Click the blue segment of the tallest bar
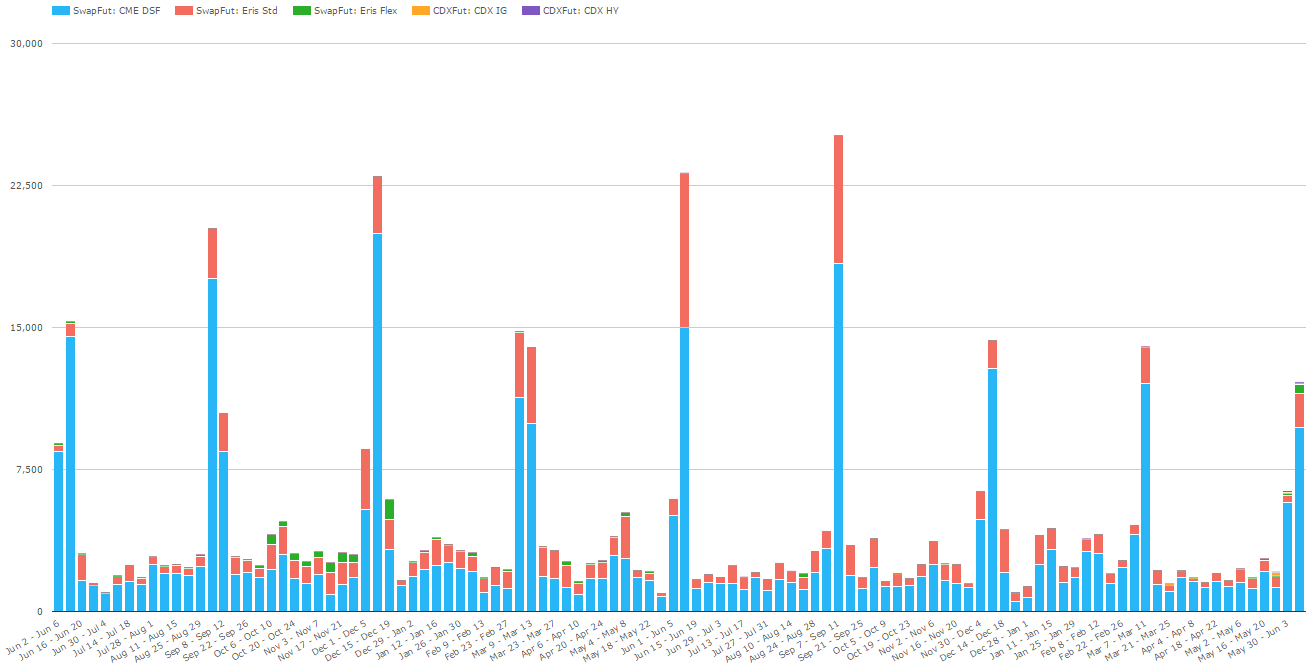Viewport: 1309px width, 663px height. (x=838, y=437)
